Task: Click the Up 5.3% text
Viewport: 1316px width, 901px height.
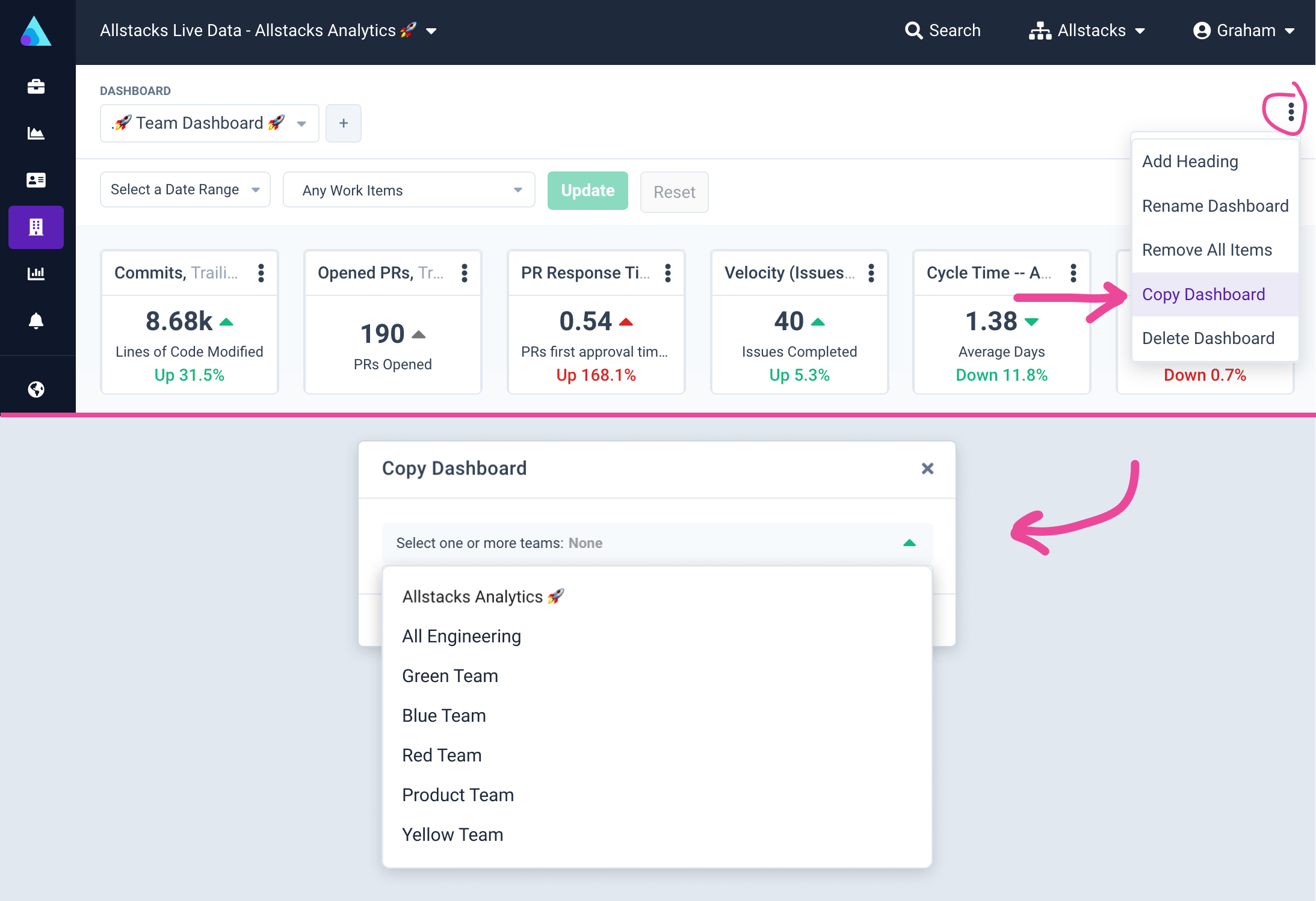Action: [x=799, y=375]
